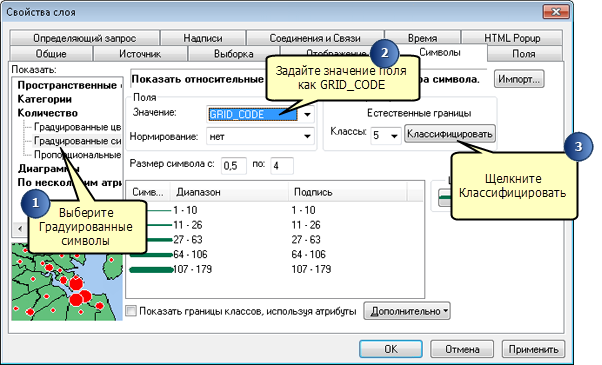Click the Симв... column header
The image size is (602, 365).
148,192
